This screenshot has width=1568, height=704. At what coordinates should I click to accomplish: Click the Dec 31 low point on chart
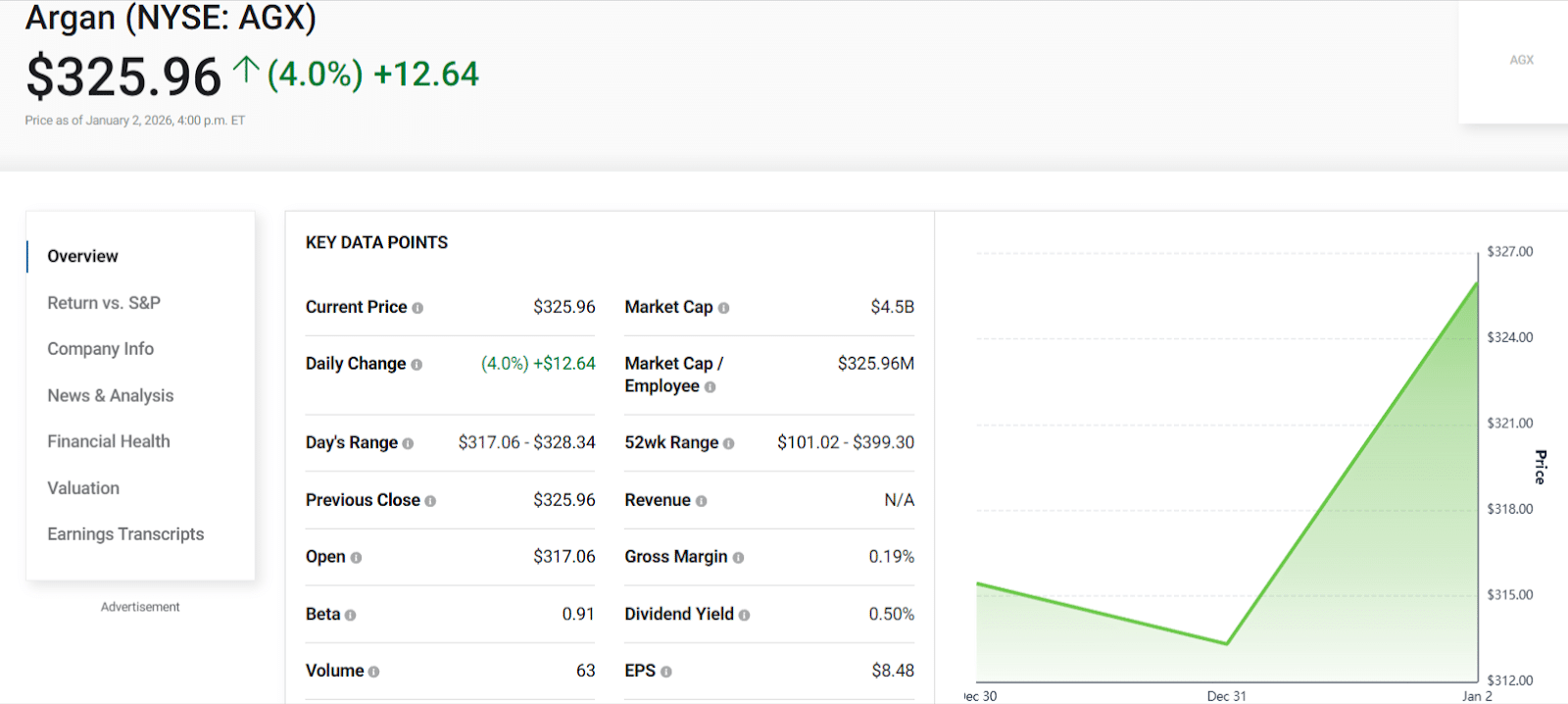point(1227,644)
